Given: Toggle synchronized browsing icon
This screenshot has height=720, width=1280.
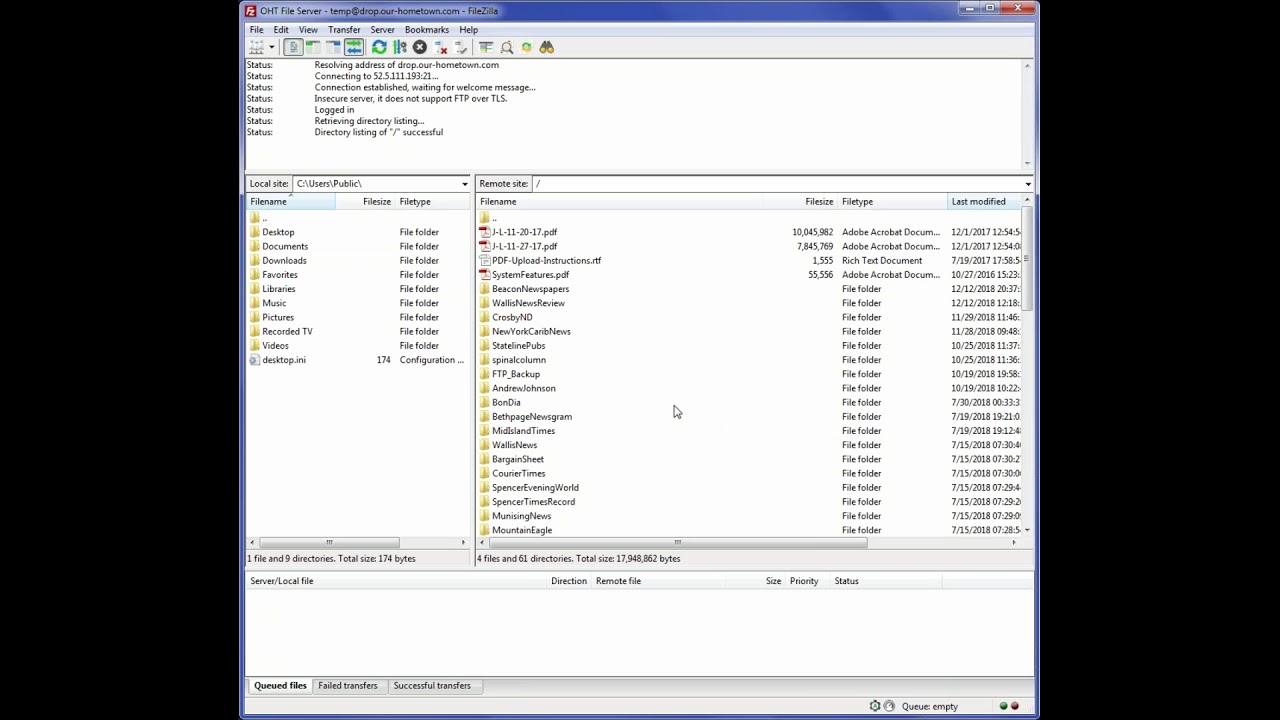Looking at the screenshot, I should pos(526,47).
